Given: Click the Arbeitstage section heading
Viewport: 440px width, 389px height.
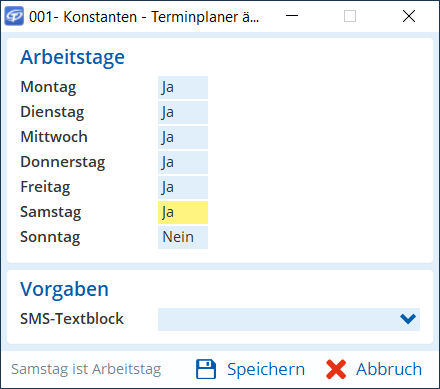Looking at the screenshot, I should click(x=72, y=57).
